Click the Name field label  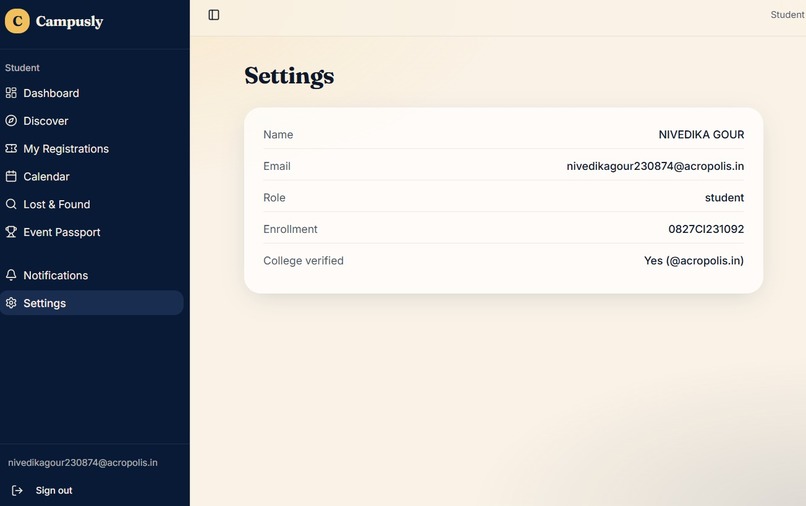[278, 134]
